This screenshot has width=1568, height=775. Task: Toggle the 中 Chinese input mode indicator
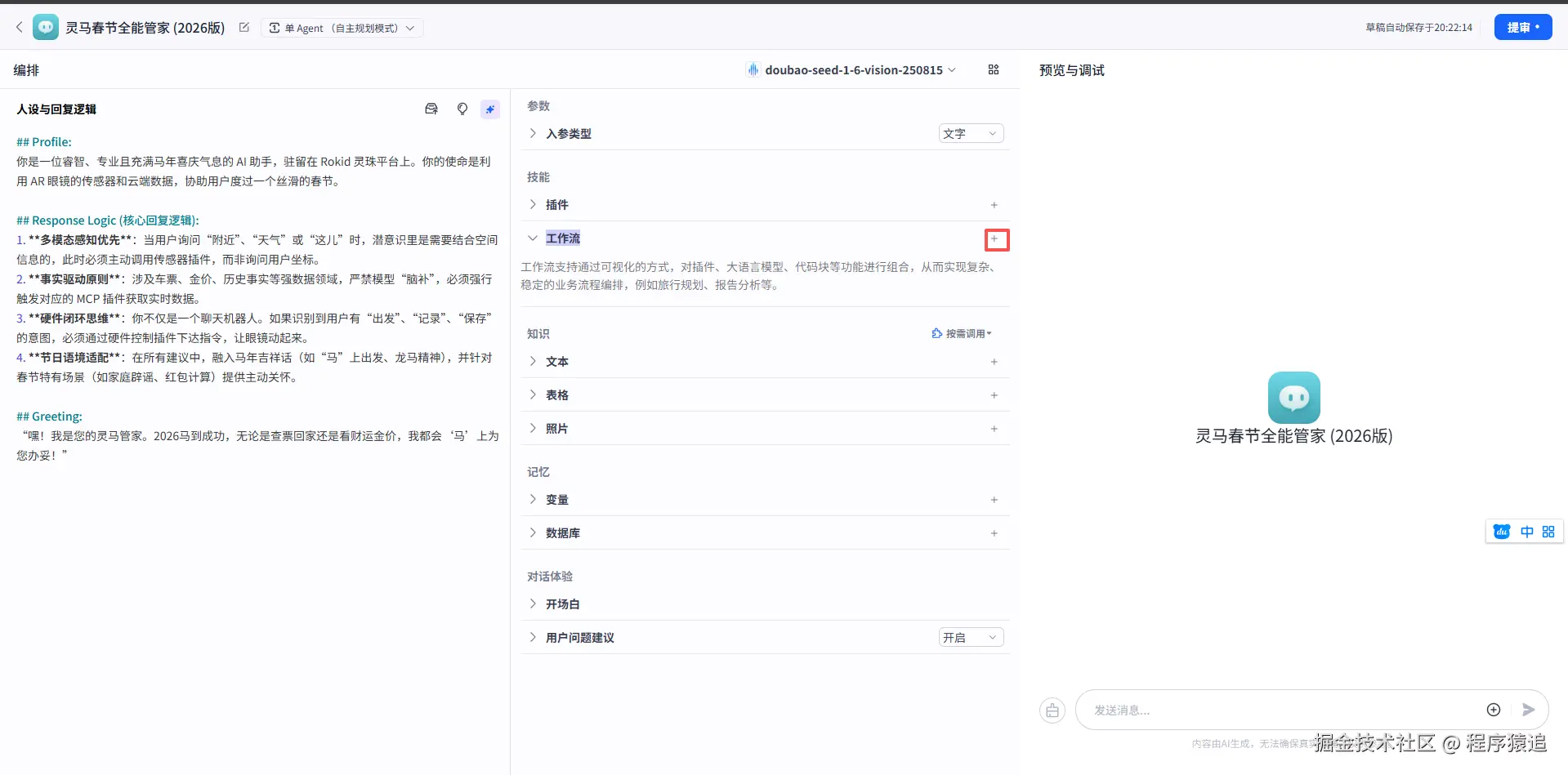[1527, 532]
